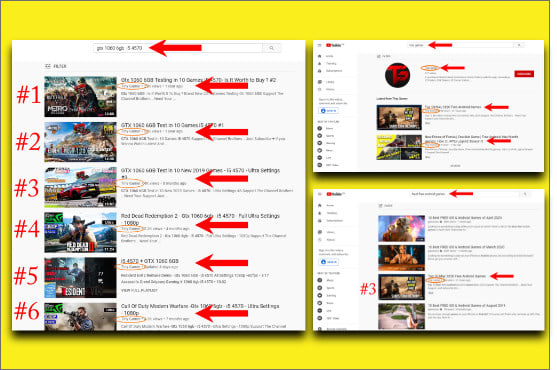Open Red Dead Redemption 2 Gtx 1060 6gb title
Screen dimensions: 557x370
tap(200, 219)
